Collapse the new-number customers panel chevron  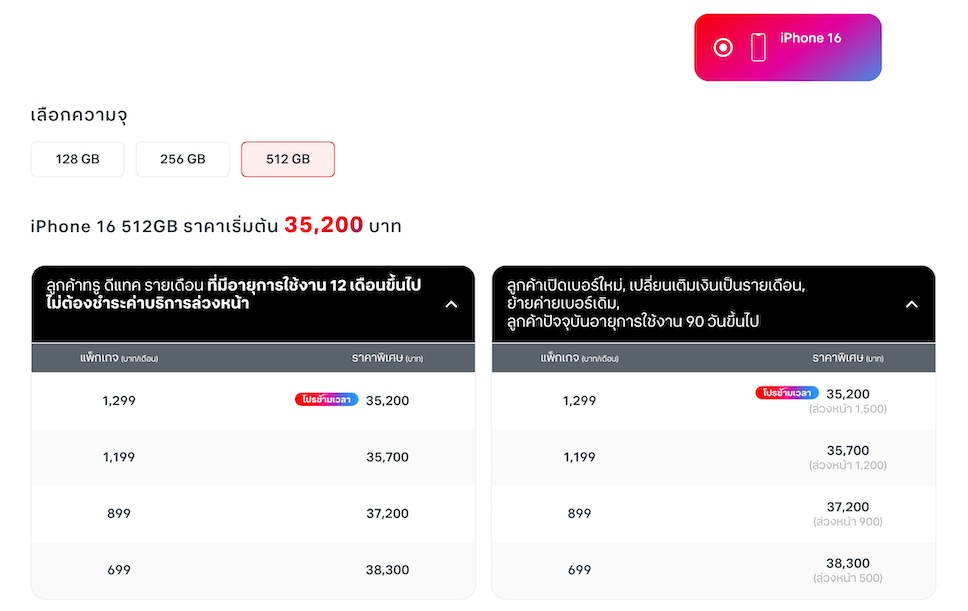(911, 304)
